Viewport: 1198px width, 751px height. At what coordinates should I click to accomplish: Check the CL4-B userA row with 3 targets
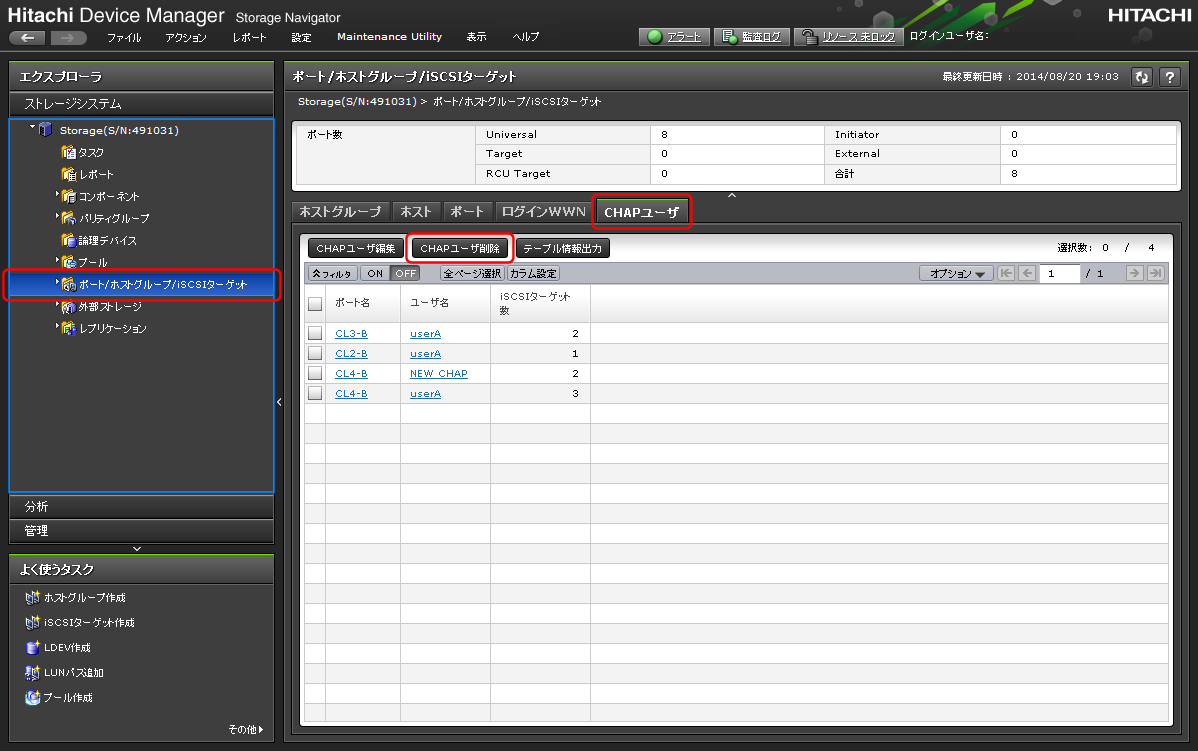tap(315, 393)
